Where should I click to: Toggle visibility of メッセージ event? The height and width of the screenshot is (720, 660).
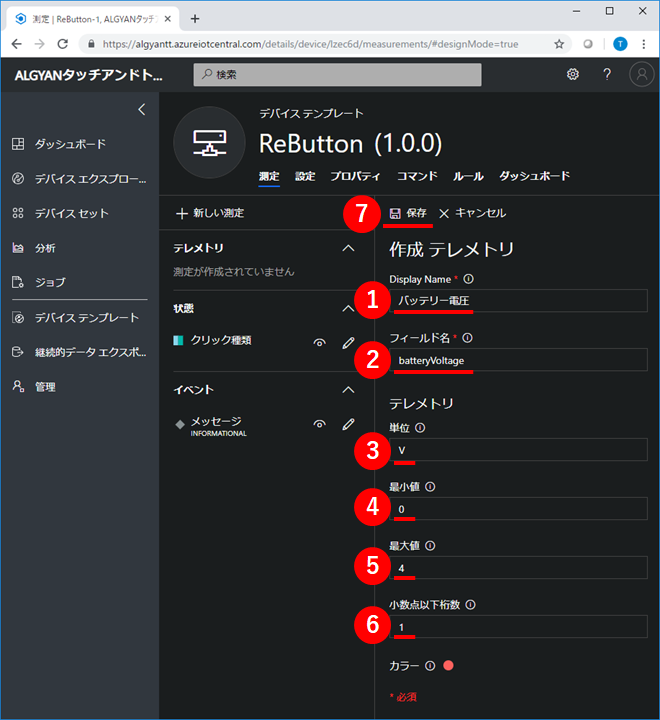320,424
